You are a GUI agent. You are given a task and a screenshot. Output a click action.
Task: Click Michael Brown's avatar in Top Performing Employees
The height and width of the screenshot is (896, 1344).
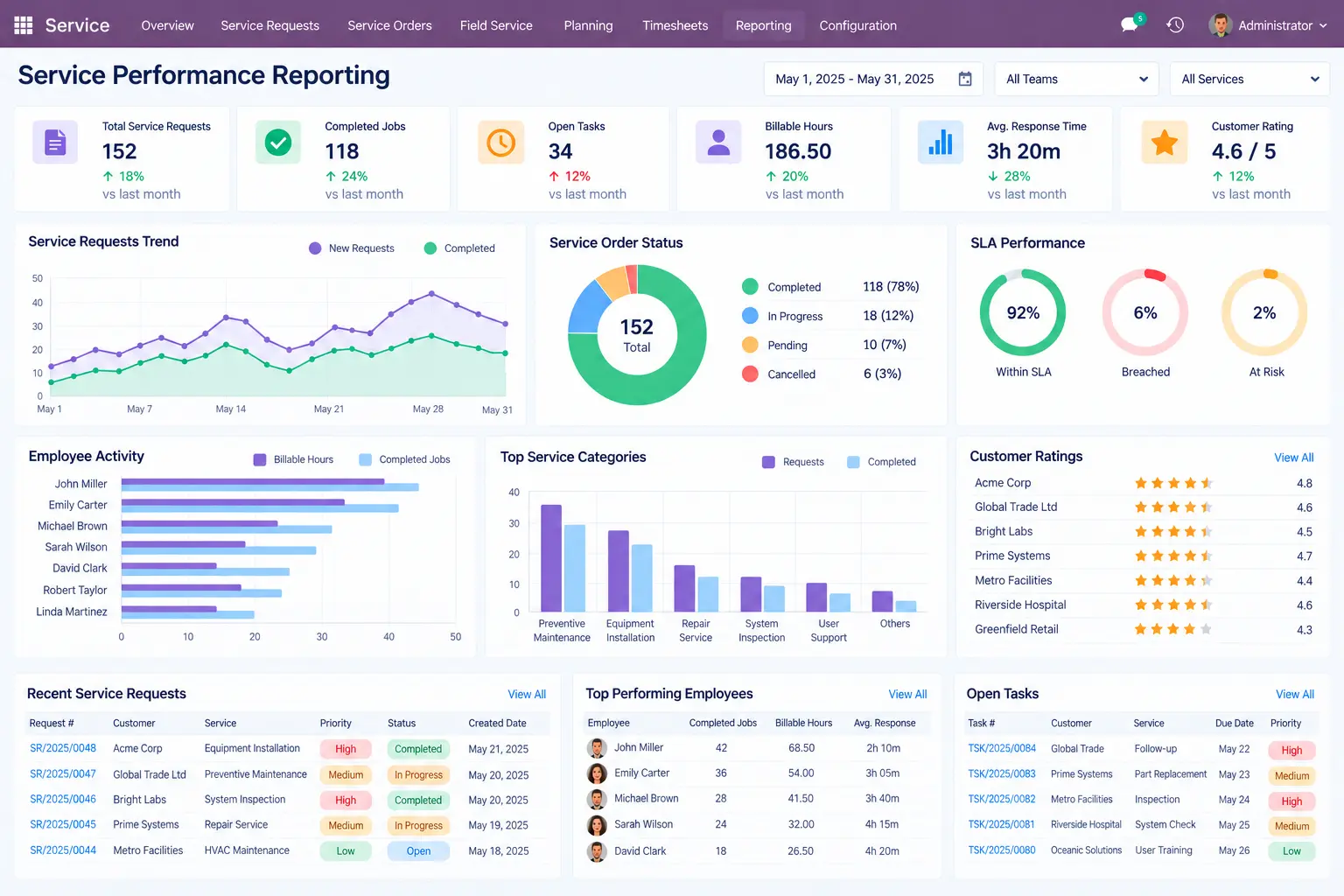[597, 799]
